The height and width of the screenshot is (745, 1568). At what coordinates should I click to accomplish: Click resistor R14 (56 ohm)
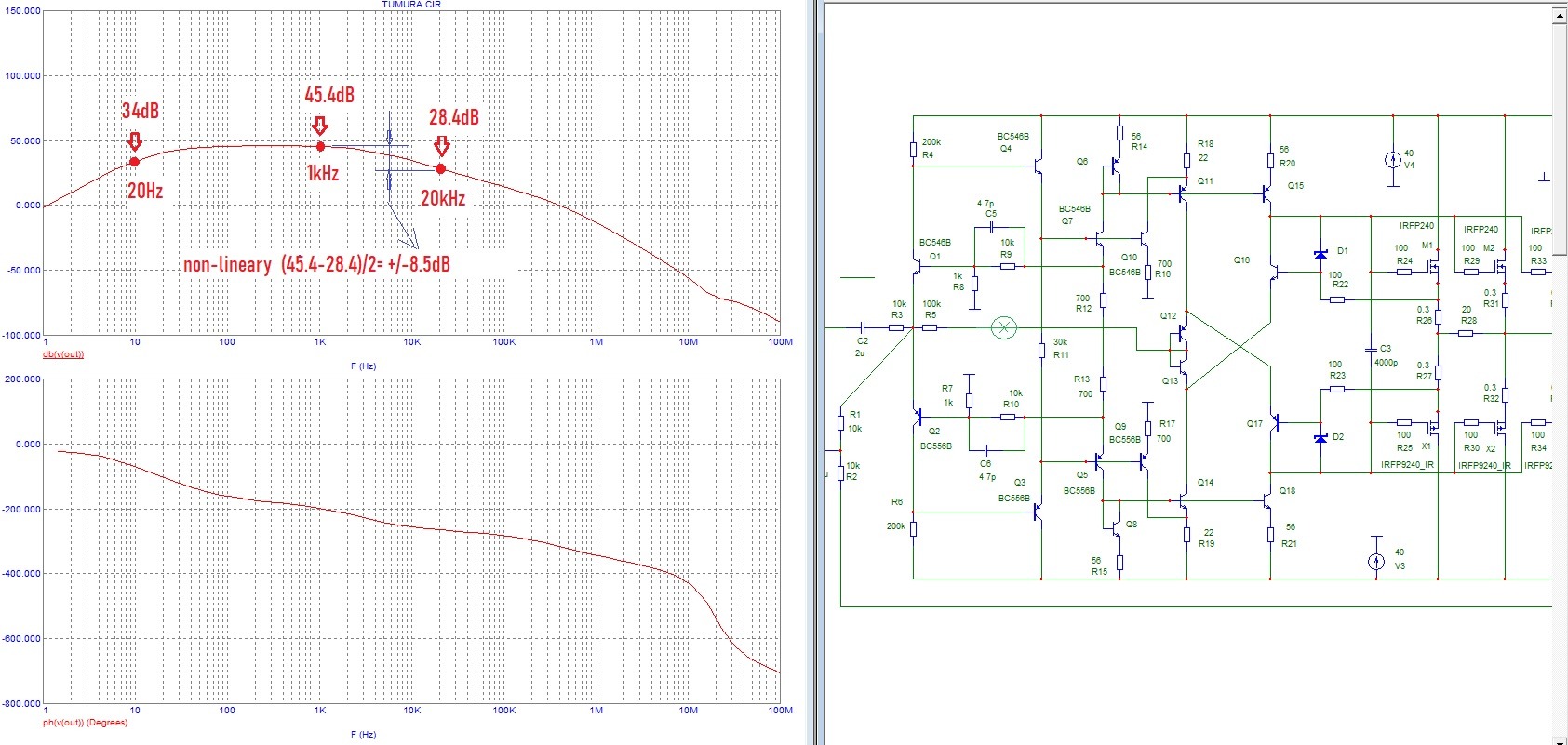(x=1119, y=134)
